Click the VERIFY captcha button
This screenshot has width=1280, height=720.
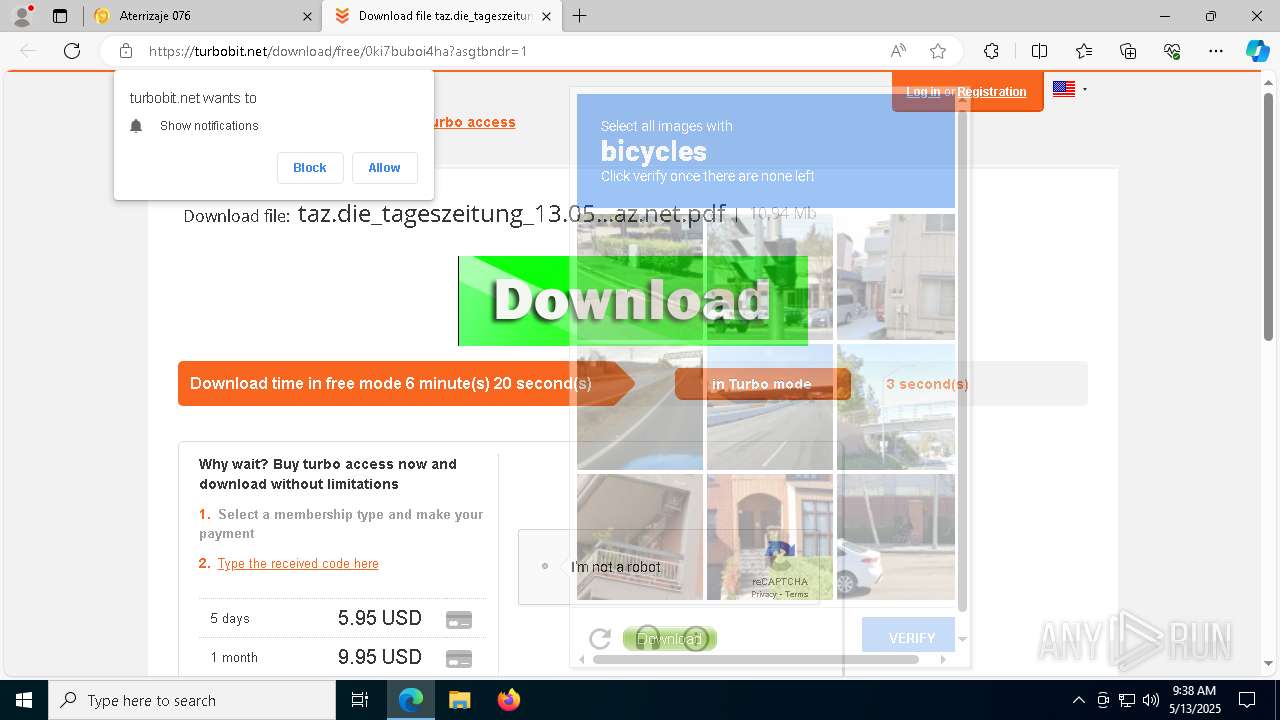click(x=908, y=635)
